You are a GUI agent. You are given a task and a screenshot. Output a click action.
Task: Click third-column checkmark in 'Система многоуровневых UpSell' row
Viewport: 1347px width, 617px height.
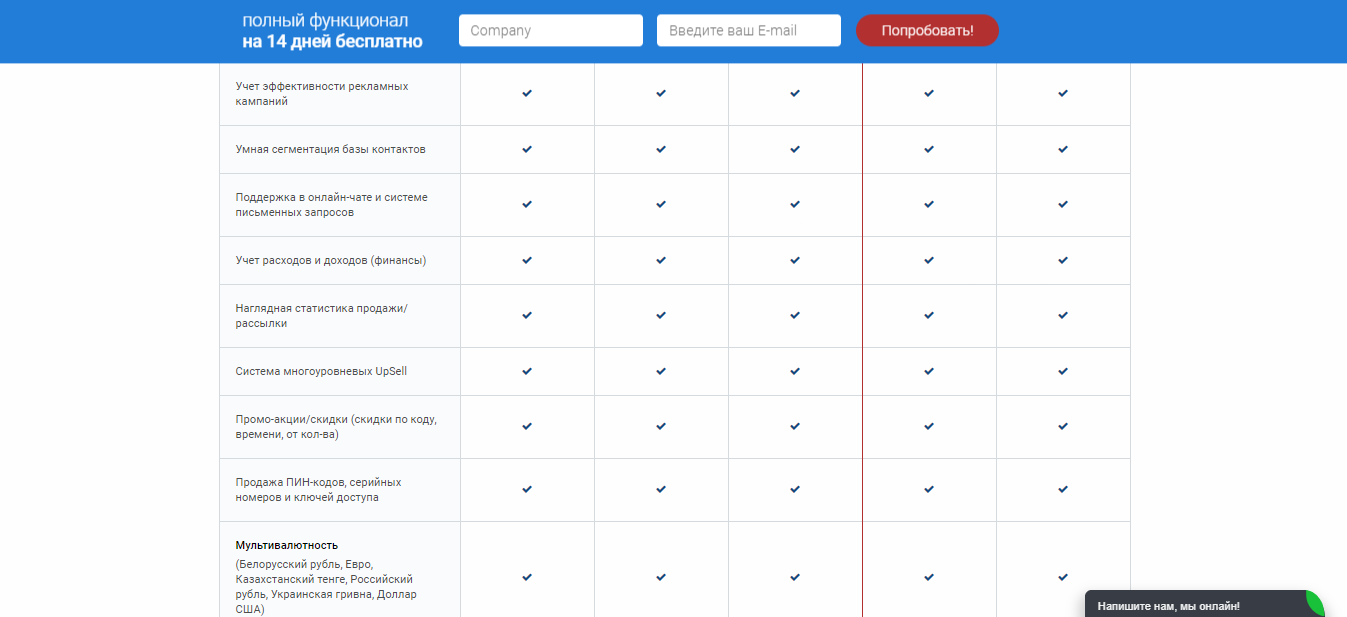[795, 372]
